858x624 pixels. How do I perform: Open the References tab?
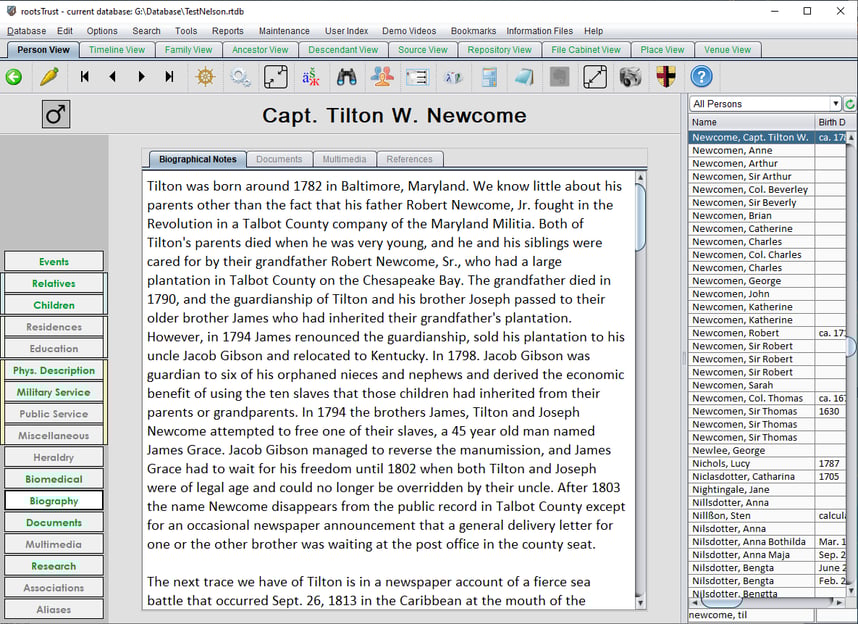[409, 159]
